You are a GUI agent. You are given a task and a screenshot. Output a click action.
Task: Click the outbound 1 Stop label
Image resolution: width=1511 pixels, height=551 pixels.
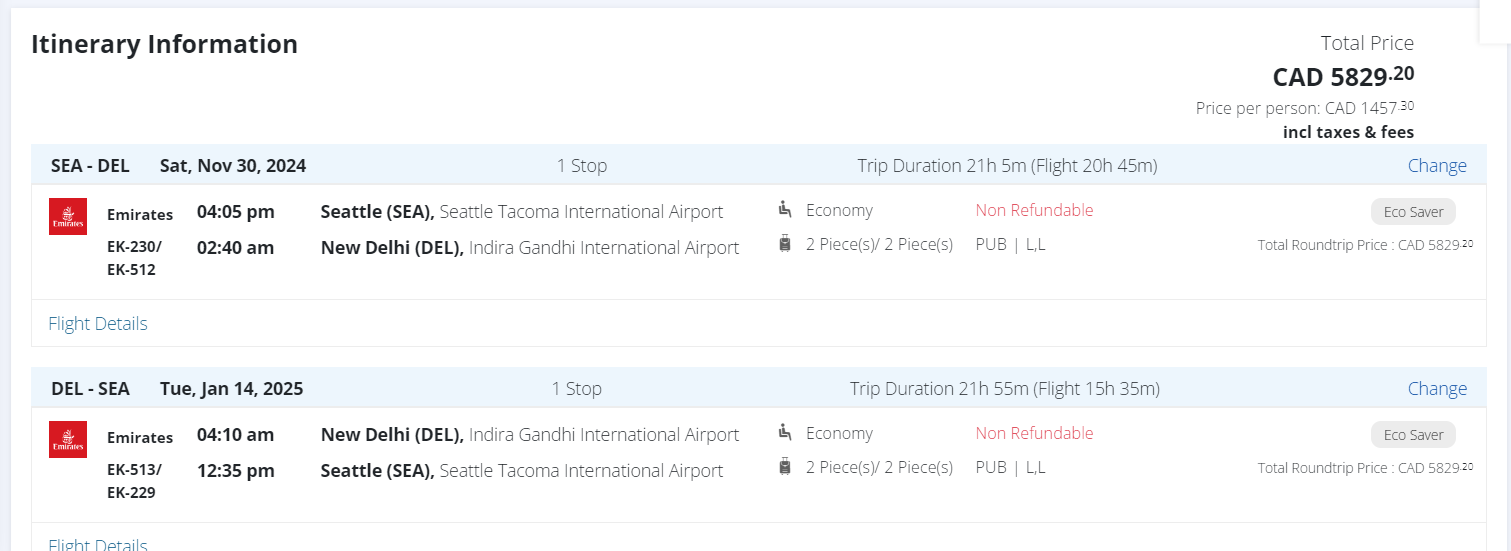[x=582, y=165]
